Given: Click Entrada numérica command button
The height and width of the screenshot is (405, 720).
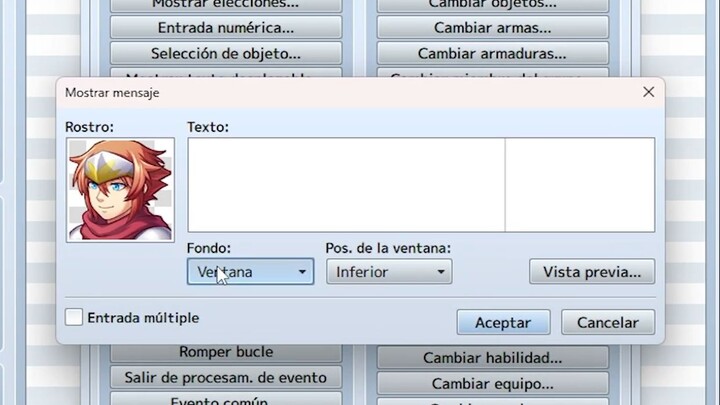Looking at the screenshot, I should pyautogui.click(x=226, y=28).
